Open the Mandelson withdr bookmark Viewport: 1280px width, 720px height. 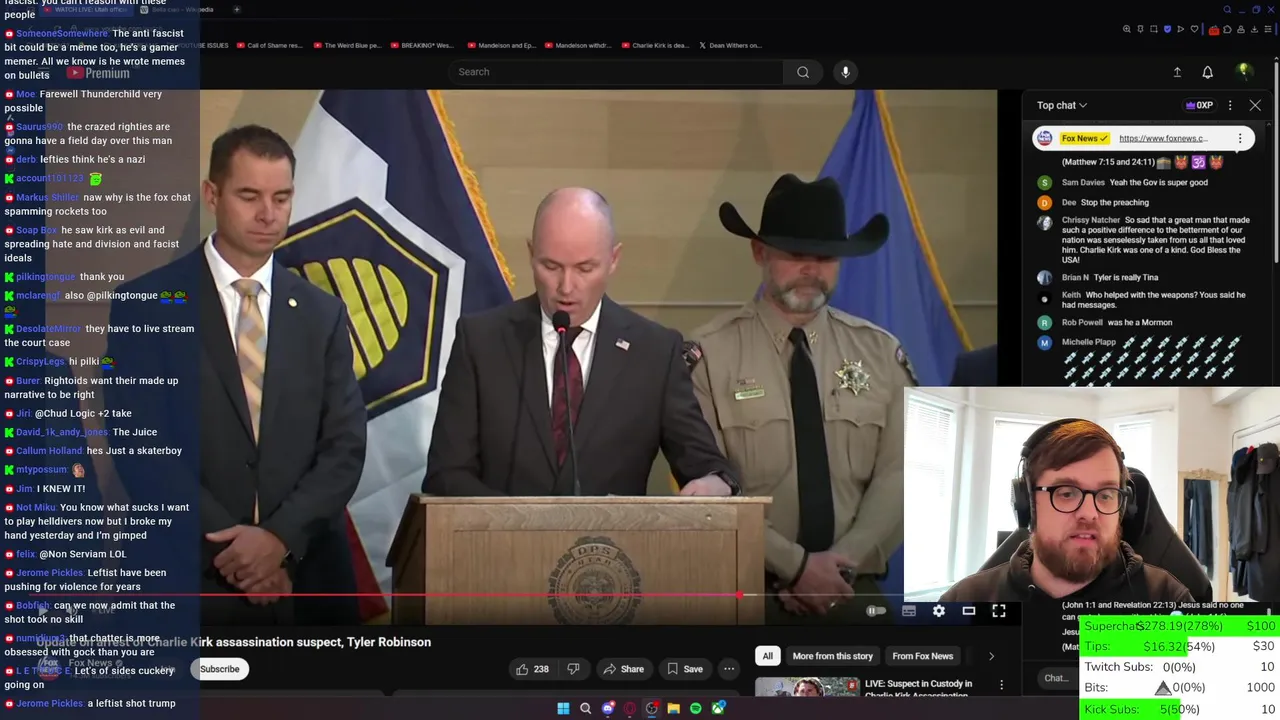578,45
